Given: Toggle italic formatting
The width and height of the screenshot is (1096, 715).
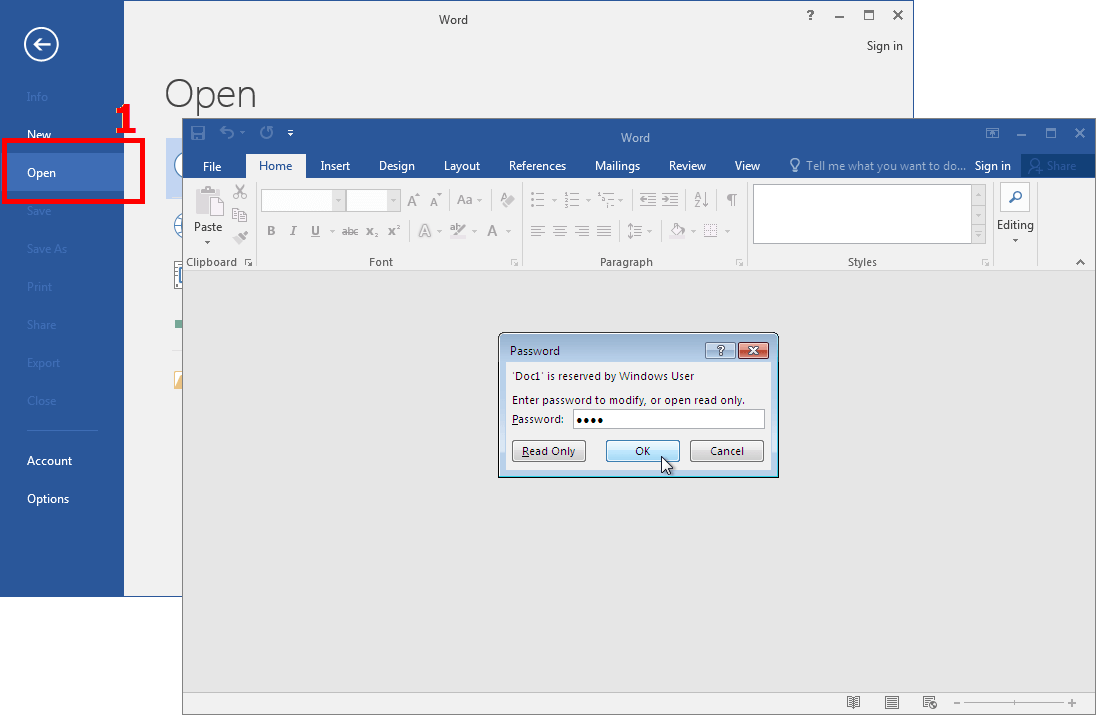Looking at the screenshot, I should (x=293, y=231).
